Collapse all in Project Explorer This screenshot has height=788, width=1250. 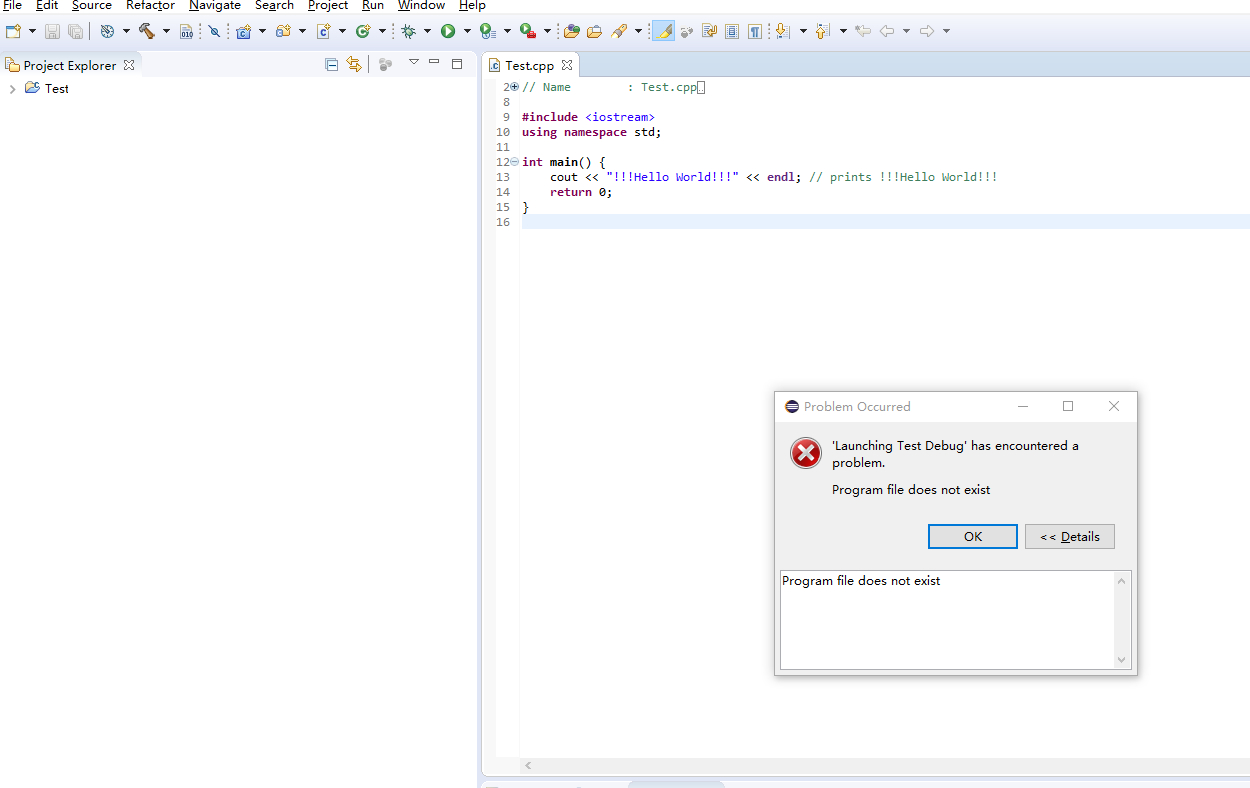click(x=332, y=65)
